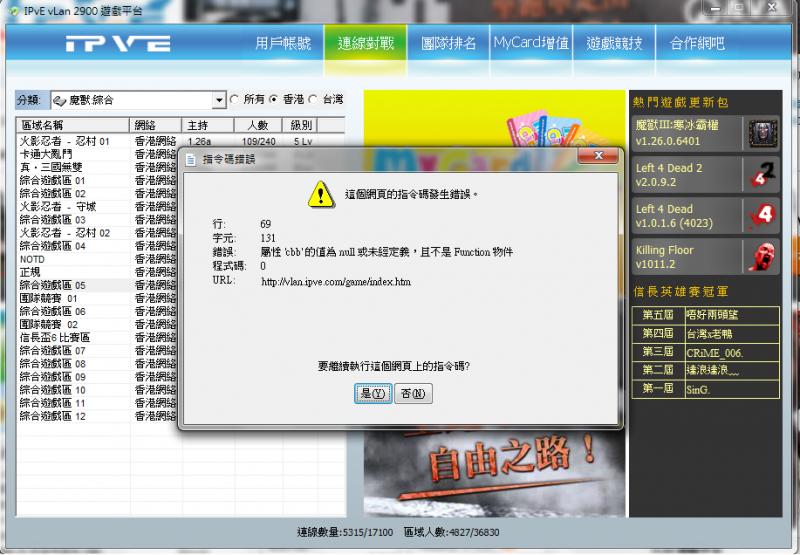Sort by the 級別 column header

(301, 125)
